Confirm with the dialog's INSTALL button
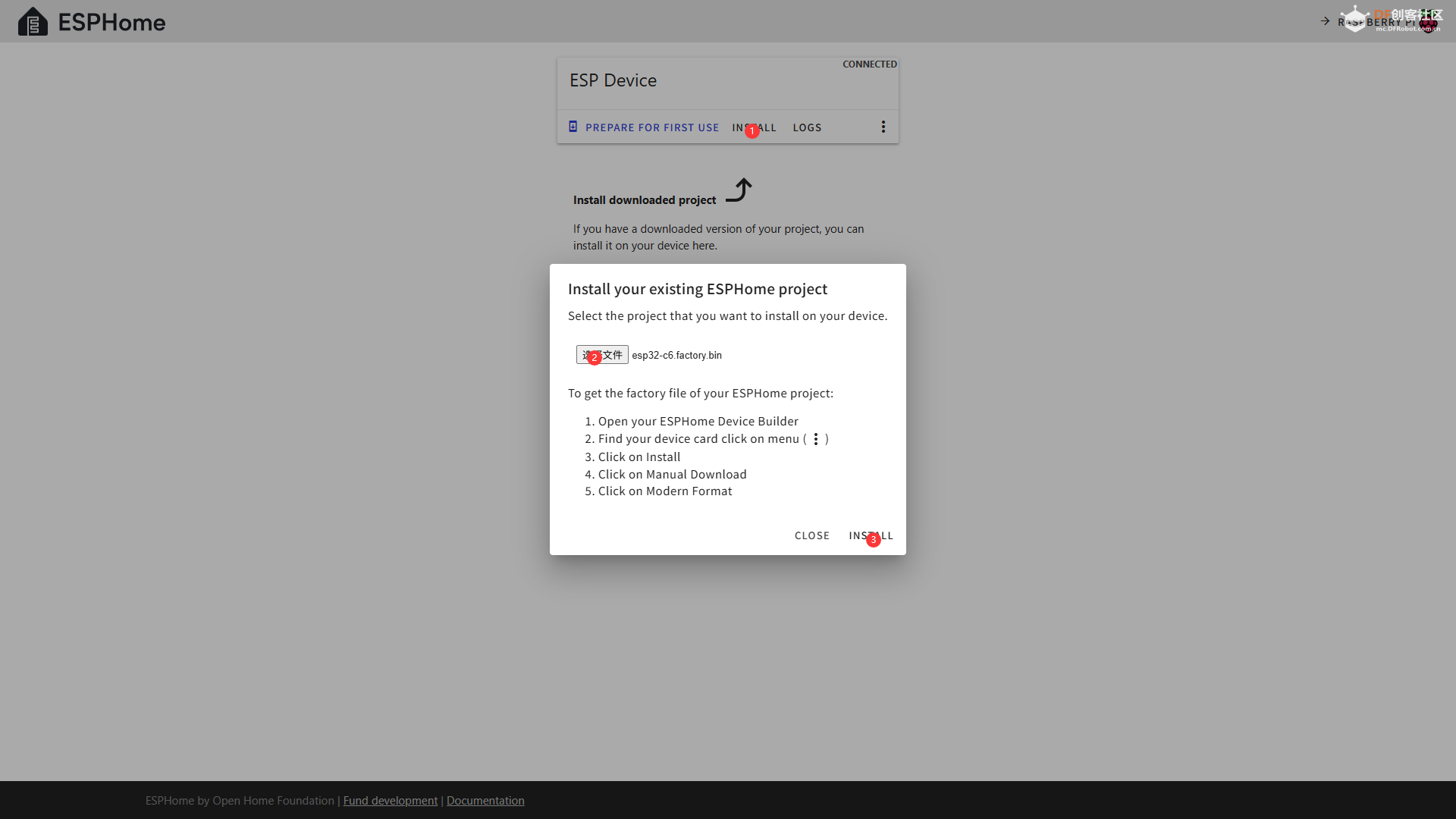 (871, 535)
